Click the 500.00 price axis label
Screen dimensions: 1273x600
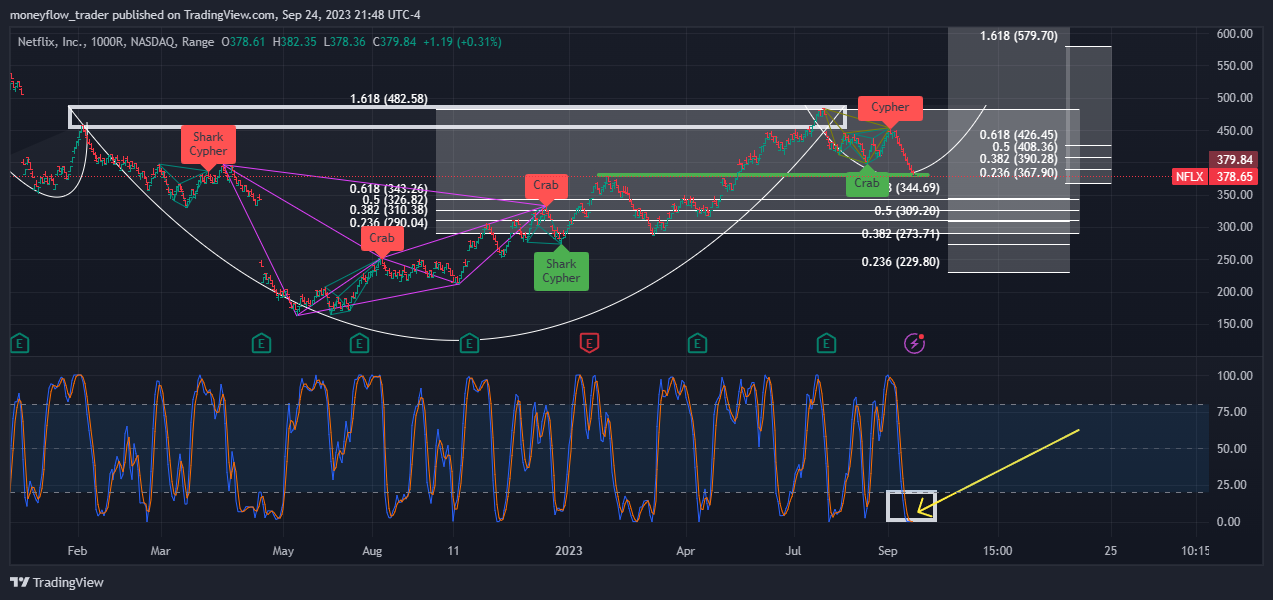pyautogui.click(x=1235, y=98)
